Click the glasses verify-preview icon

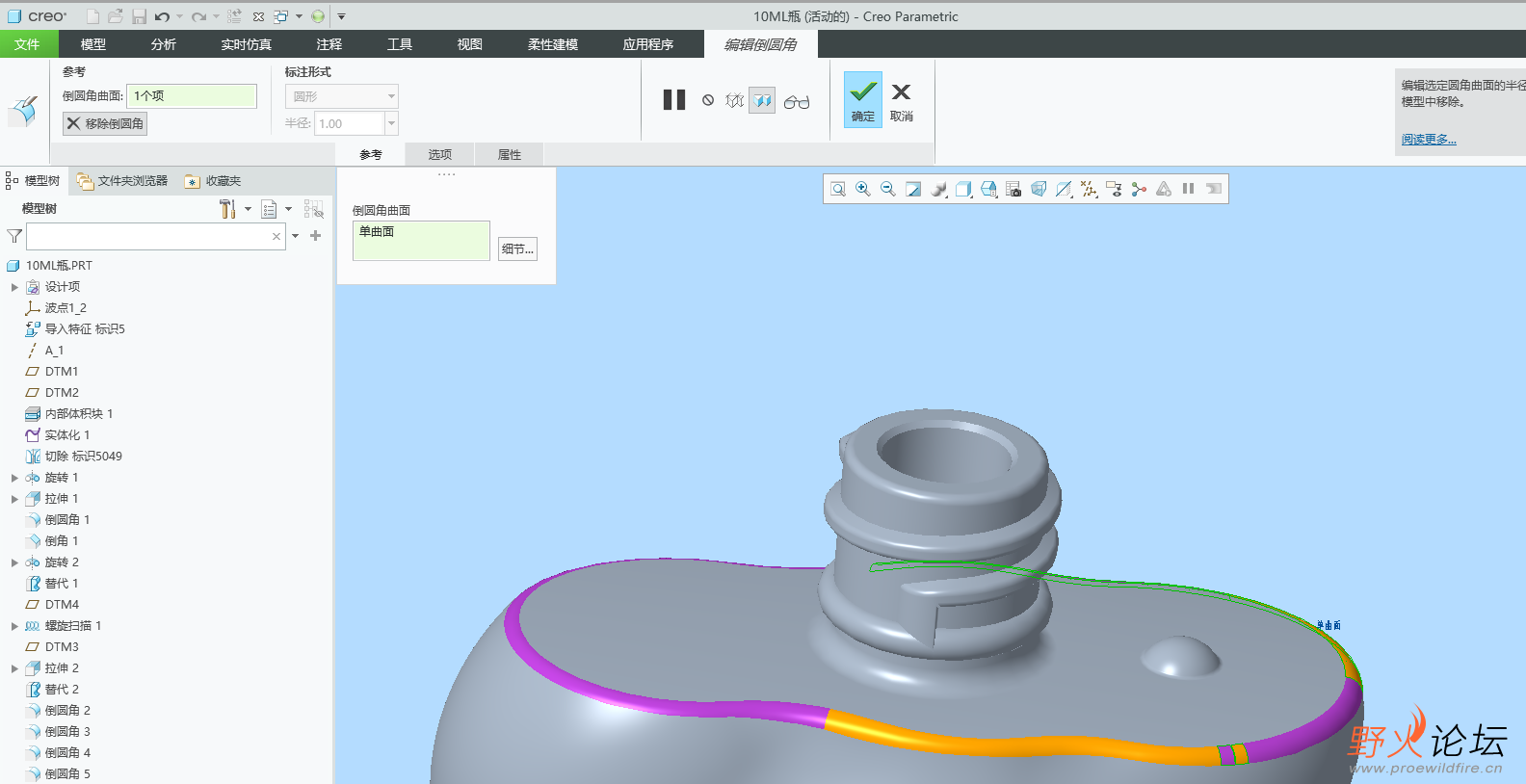coord(797,101)
